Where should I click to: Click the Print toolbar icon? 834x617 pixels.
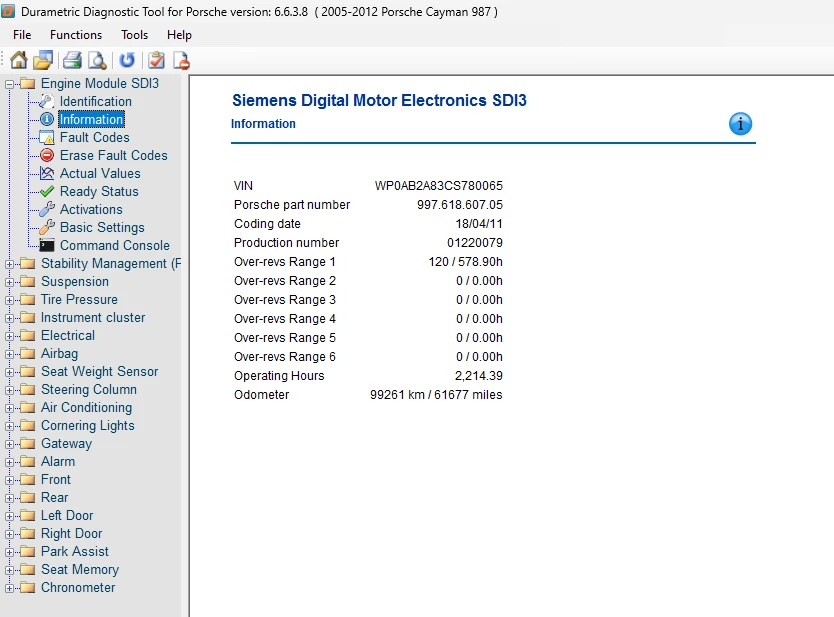(x=72, y=60)
